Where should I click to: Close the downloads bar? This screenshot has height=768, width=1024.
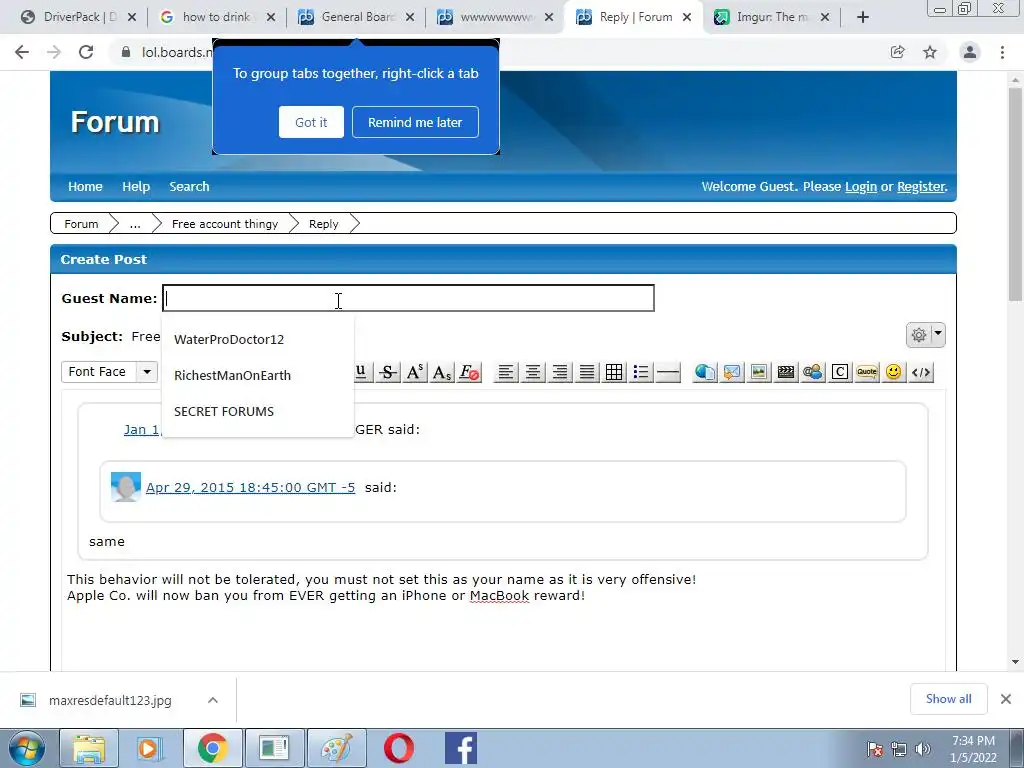tap(1006, 699)
